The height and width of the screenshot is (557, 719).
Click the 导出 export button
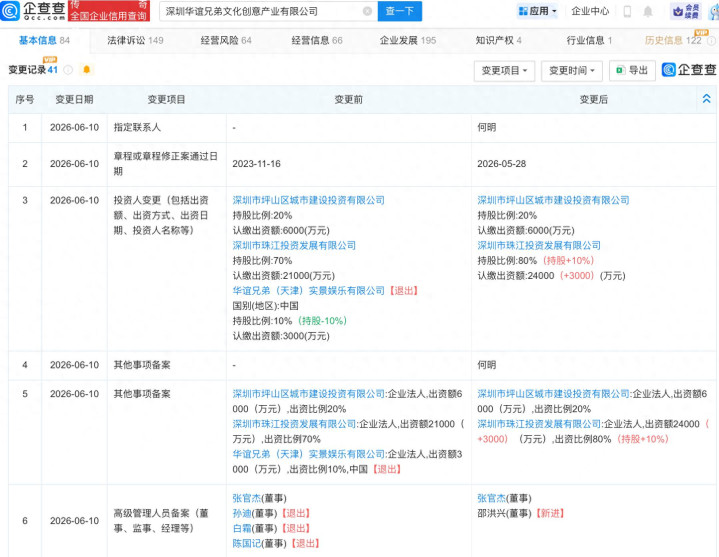[632, 71]
